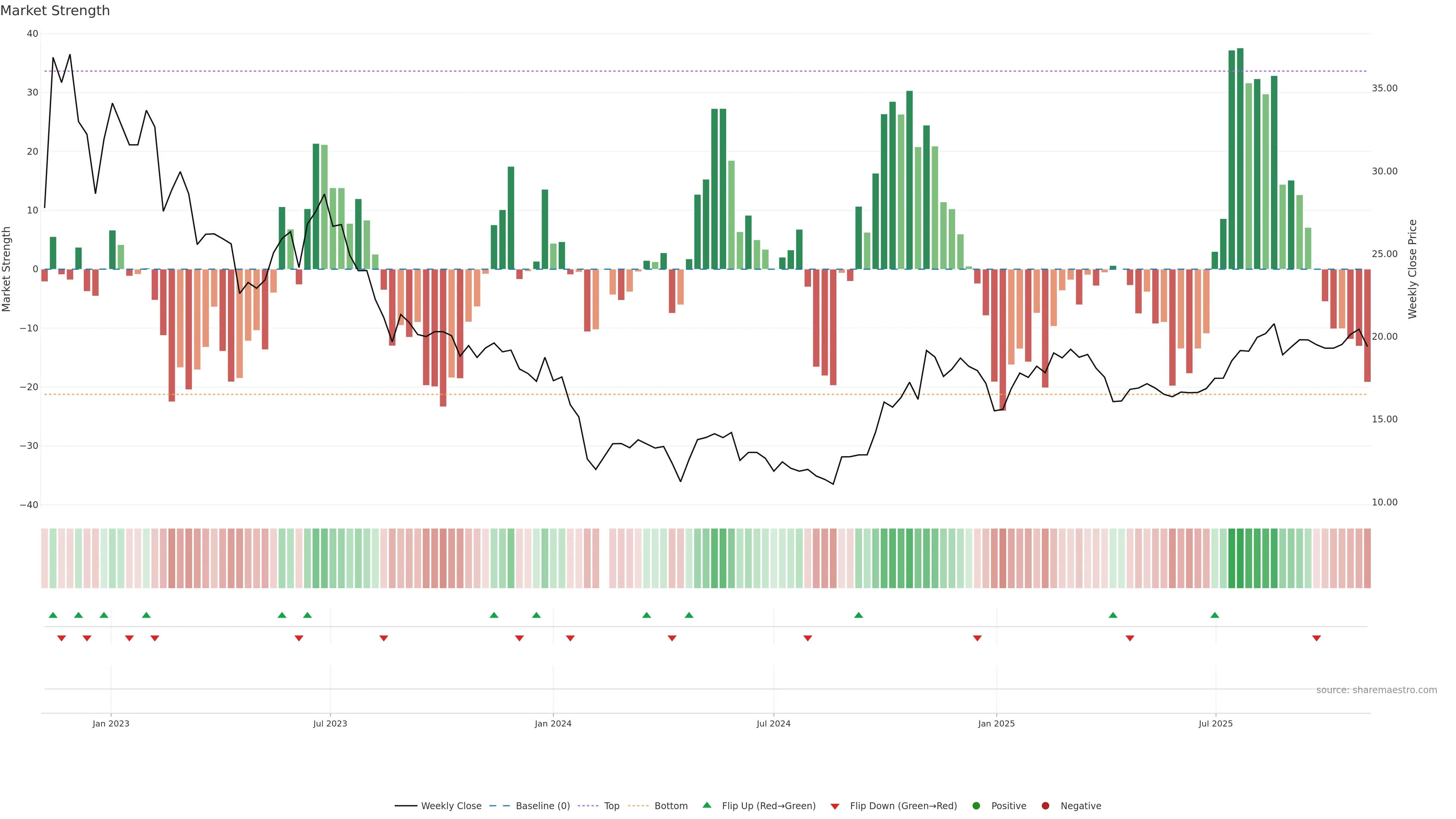
Task: Click the Jul 2024 x-axis label
Action: (773, 723)
